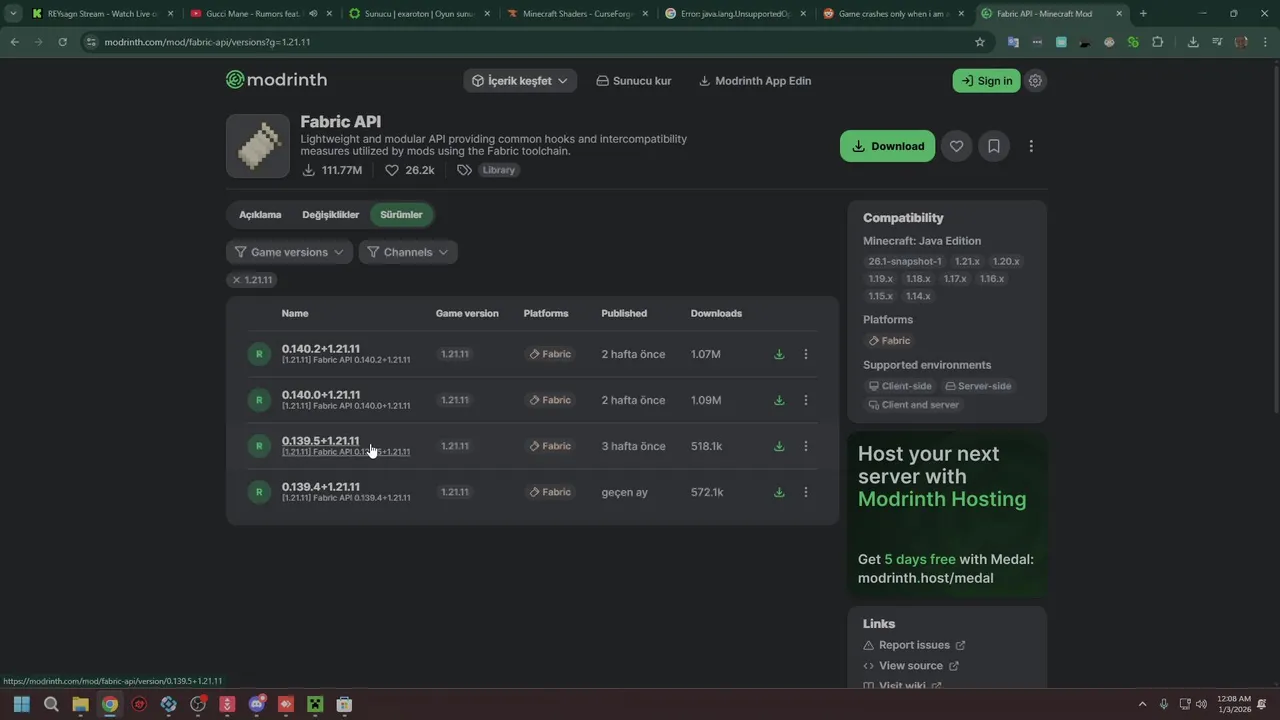1280x720 pixels.
Task: Open the View source link
Action: point(911,666)
